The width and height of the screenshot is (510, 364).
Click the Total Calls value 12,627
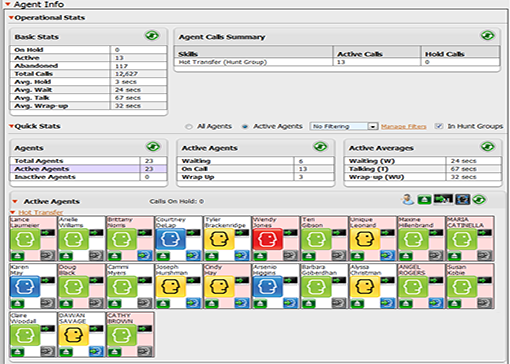click(x=126, y=74)
